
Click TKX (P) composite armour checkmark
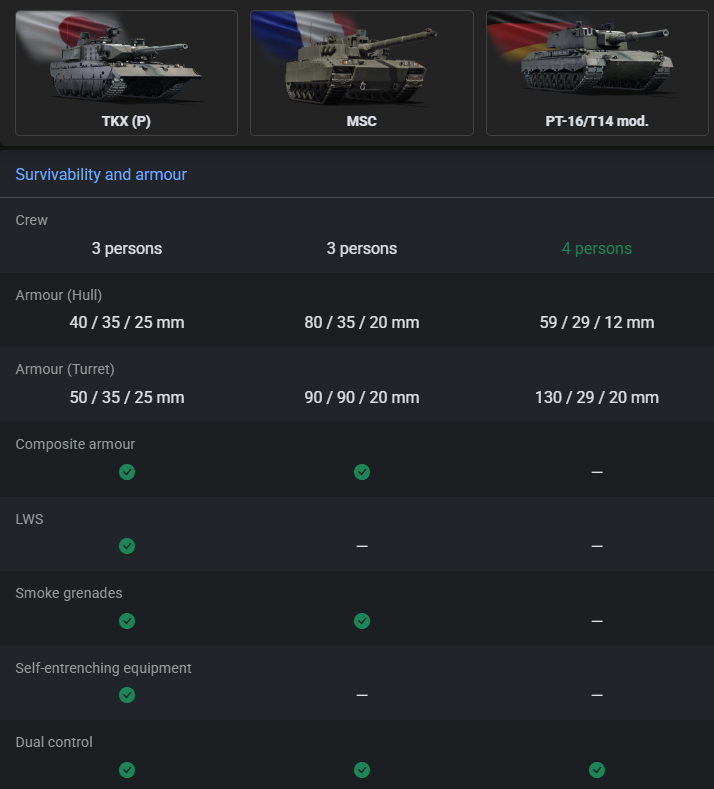127,472
